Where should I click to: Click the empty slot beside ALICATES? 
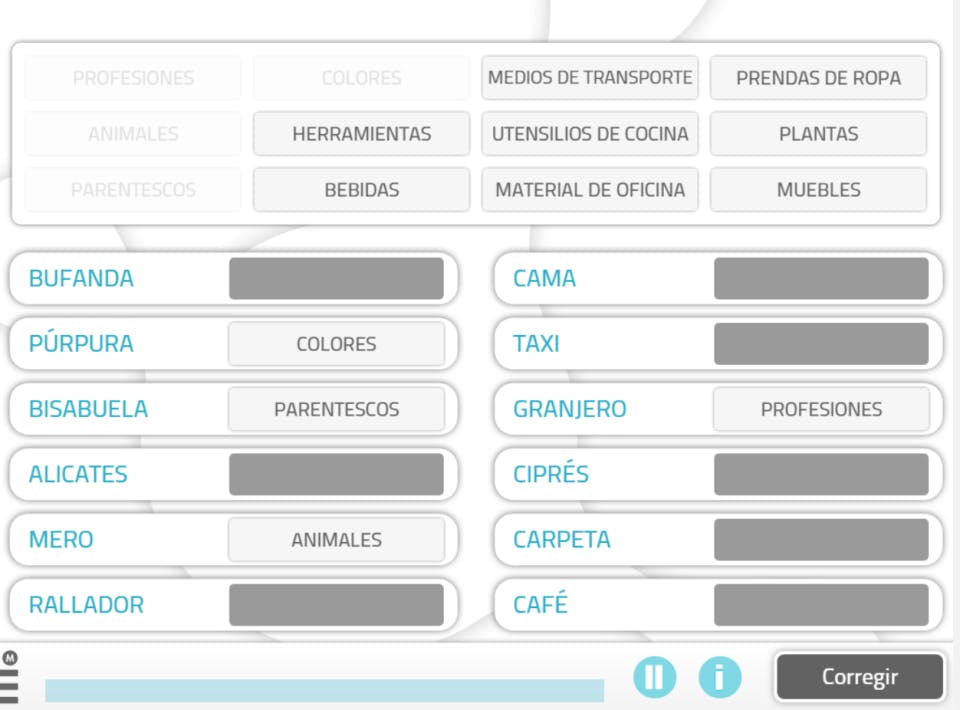[336, 474]
